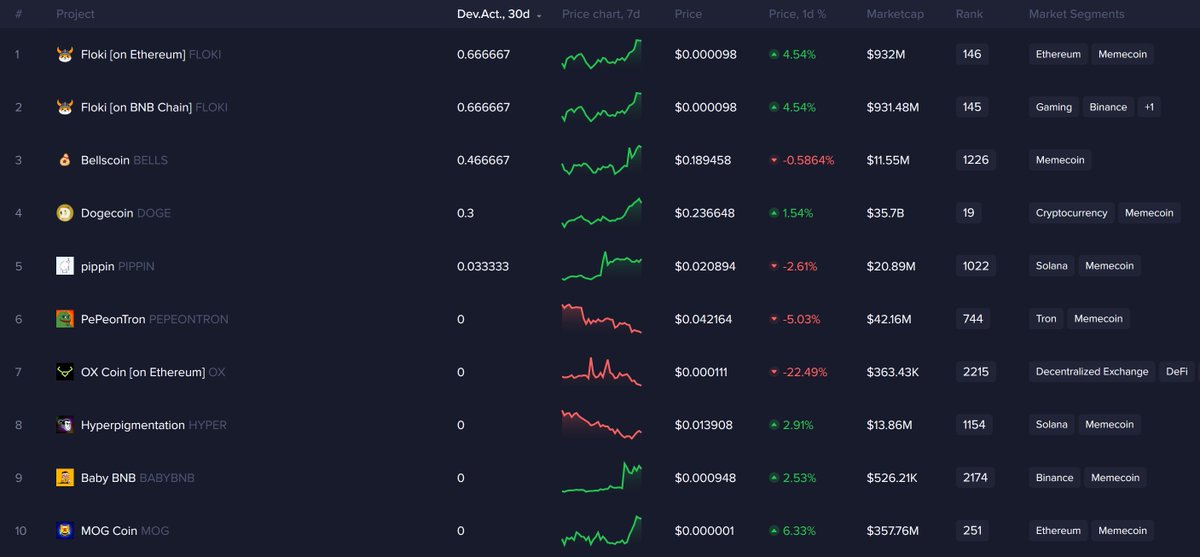
Task: Click Memecoin tag in Floki Ethereum row
Action: point(1123,54)
